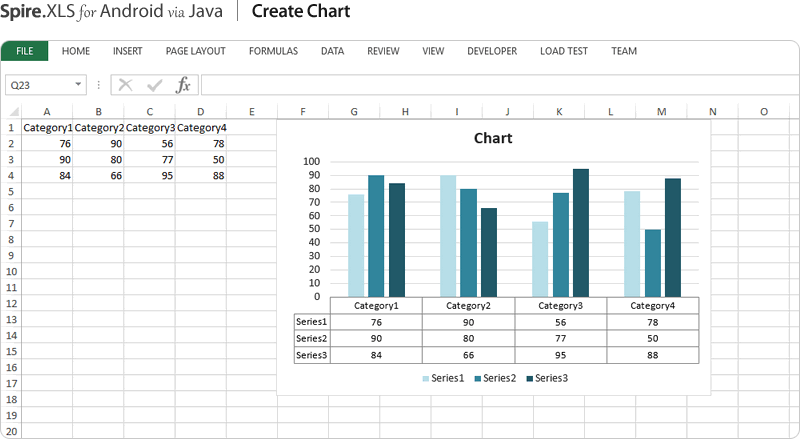
Task: Click Series2 label in chart data table
Action: tap(311, 338)
